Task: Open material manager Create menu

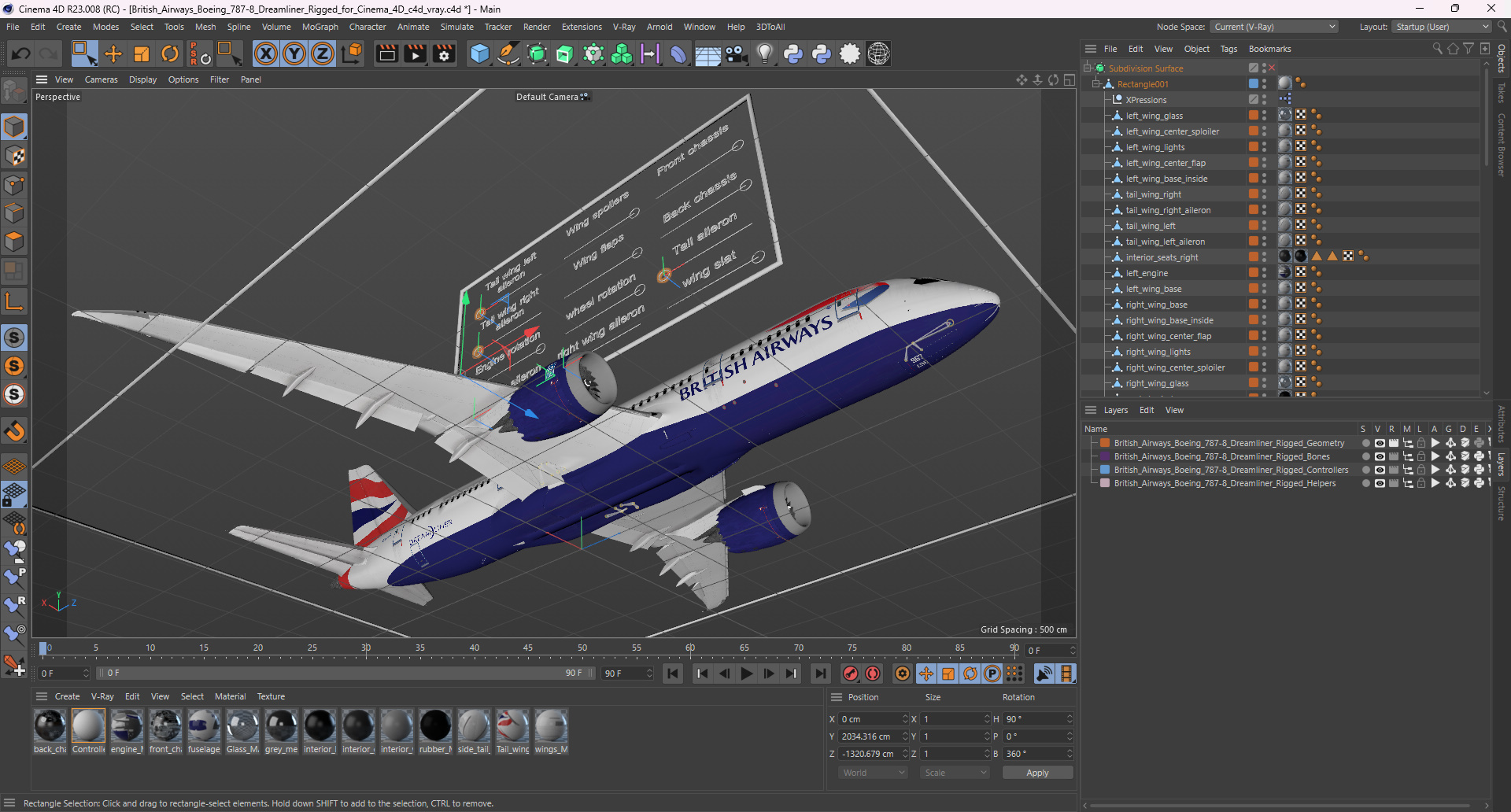Action: (67, 696)
